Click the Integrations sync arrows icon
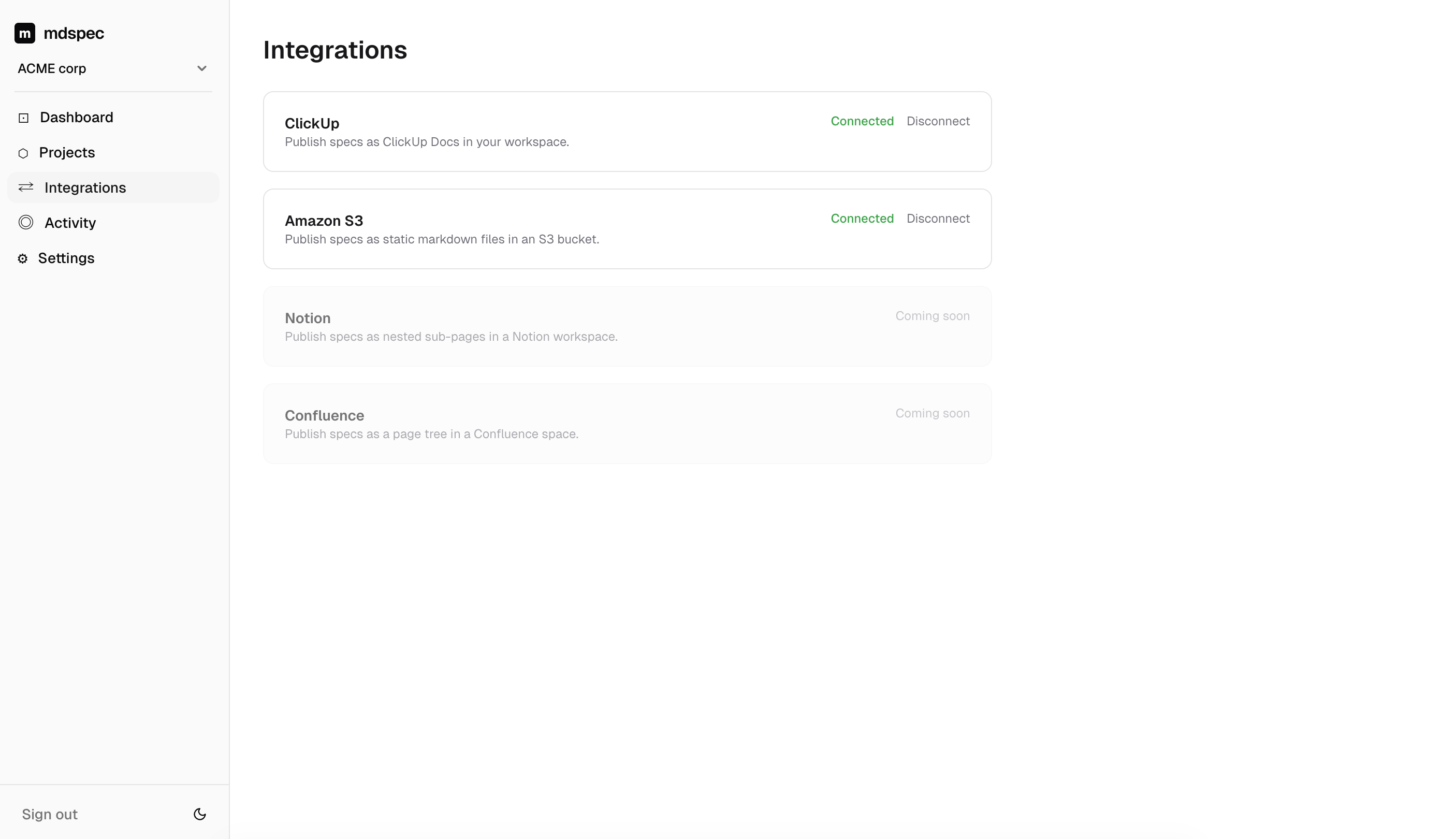Screen dimensions: 1456x839 (x=25, y=187)
